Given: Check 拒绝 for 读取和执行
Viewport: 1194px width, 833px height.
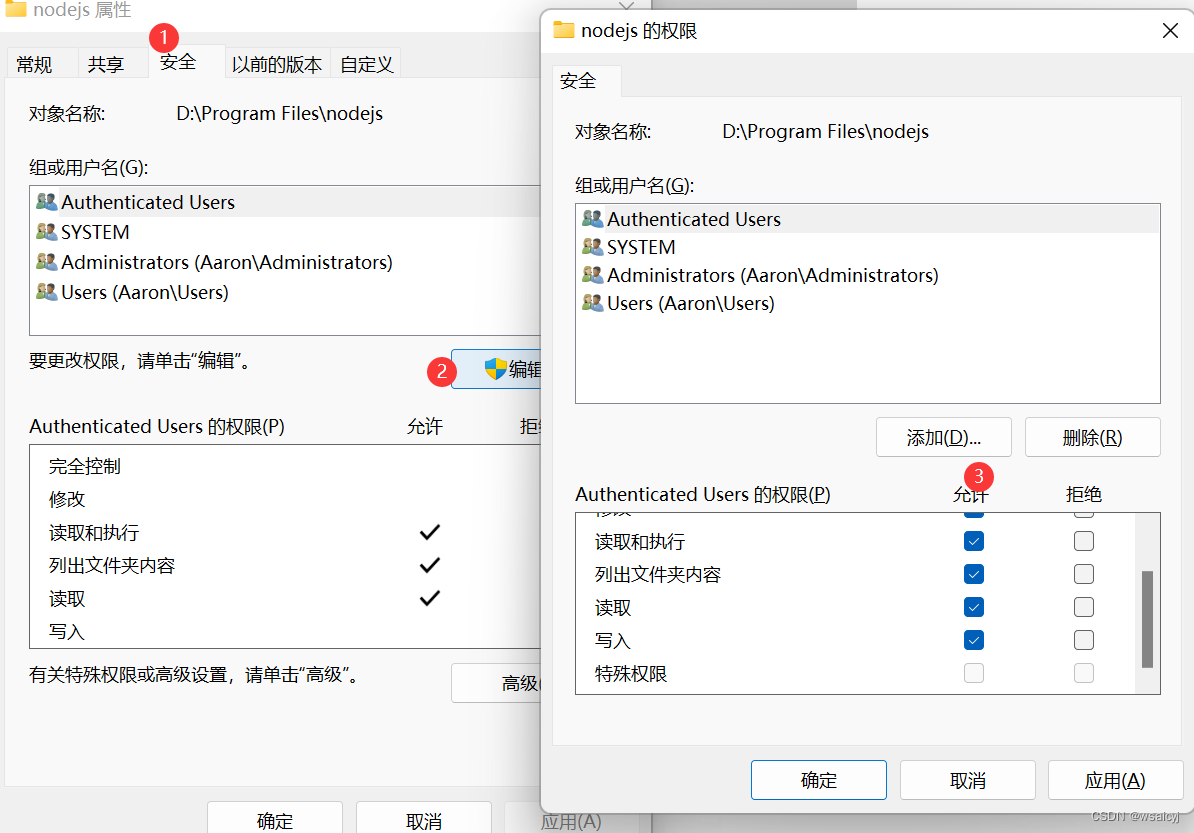Looking at the screenshot, I should 1084,541.
